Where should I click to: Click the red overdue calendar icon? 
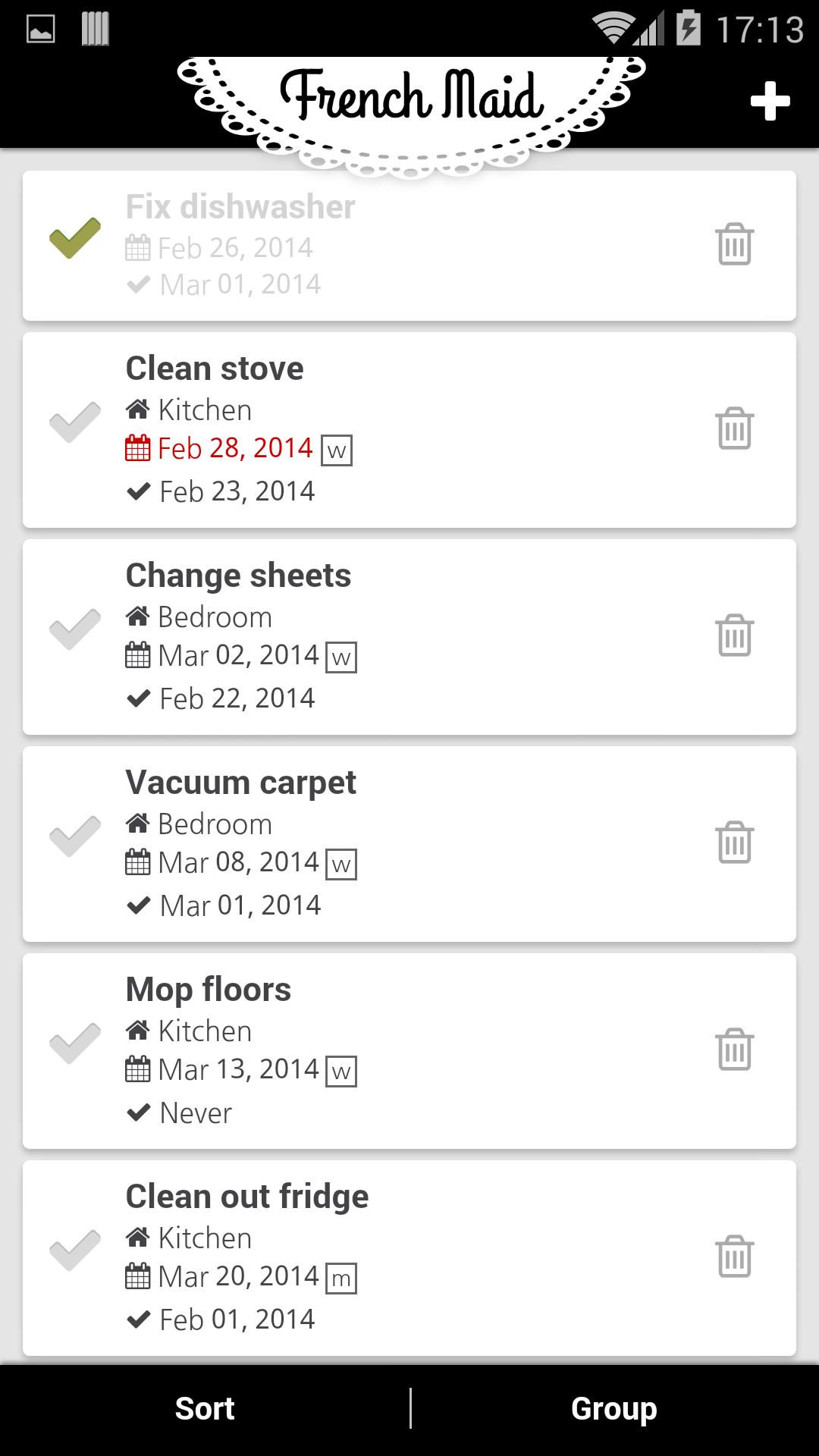(x=137, y=448)
